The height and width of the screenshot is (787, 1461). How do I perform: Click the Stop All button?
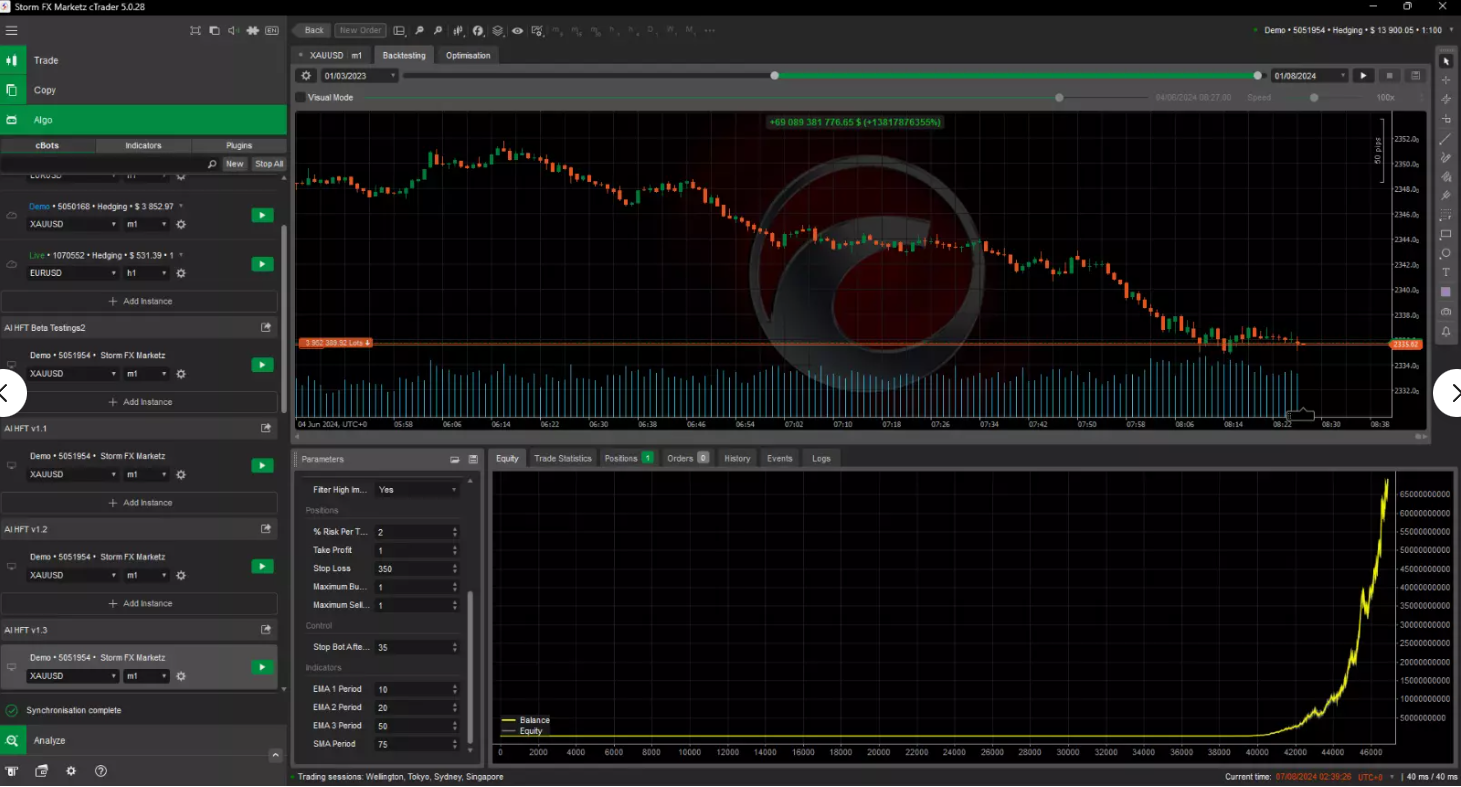coord(268,164)
